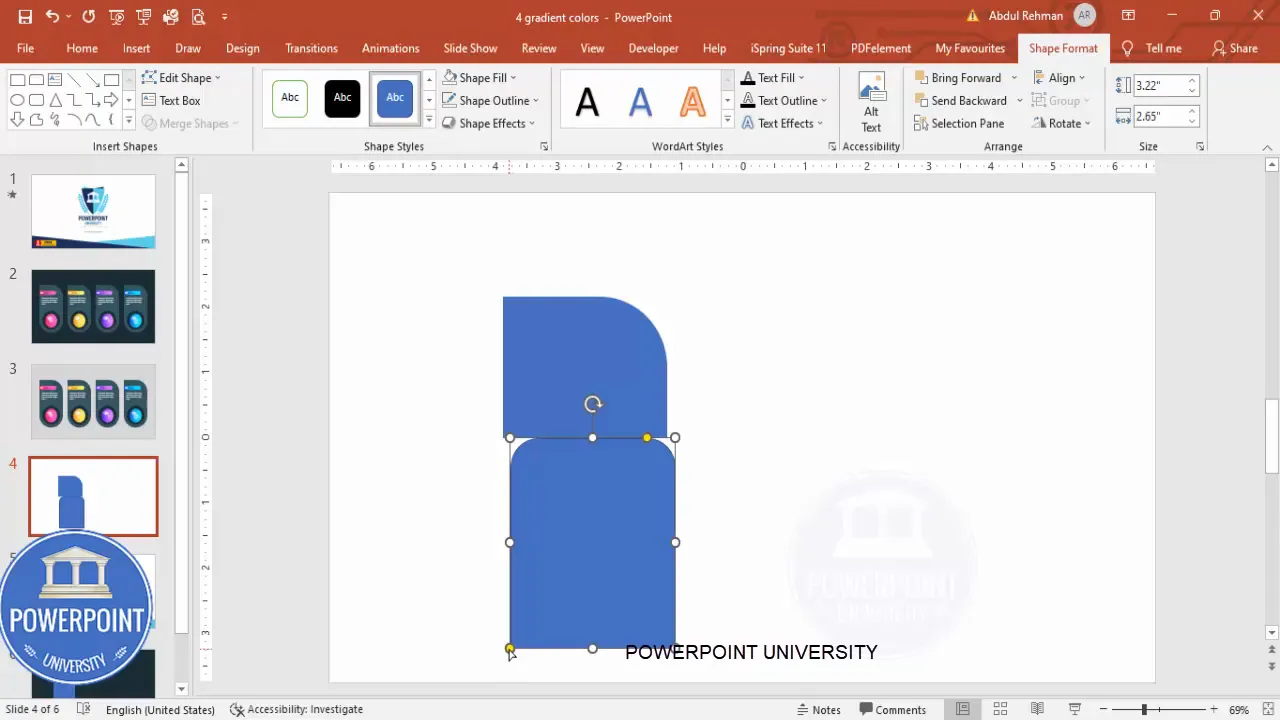1280x720 pixels.
Task: Switch to Reading View
Action: [x=1038, y=709]
